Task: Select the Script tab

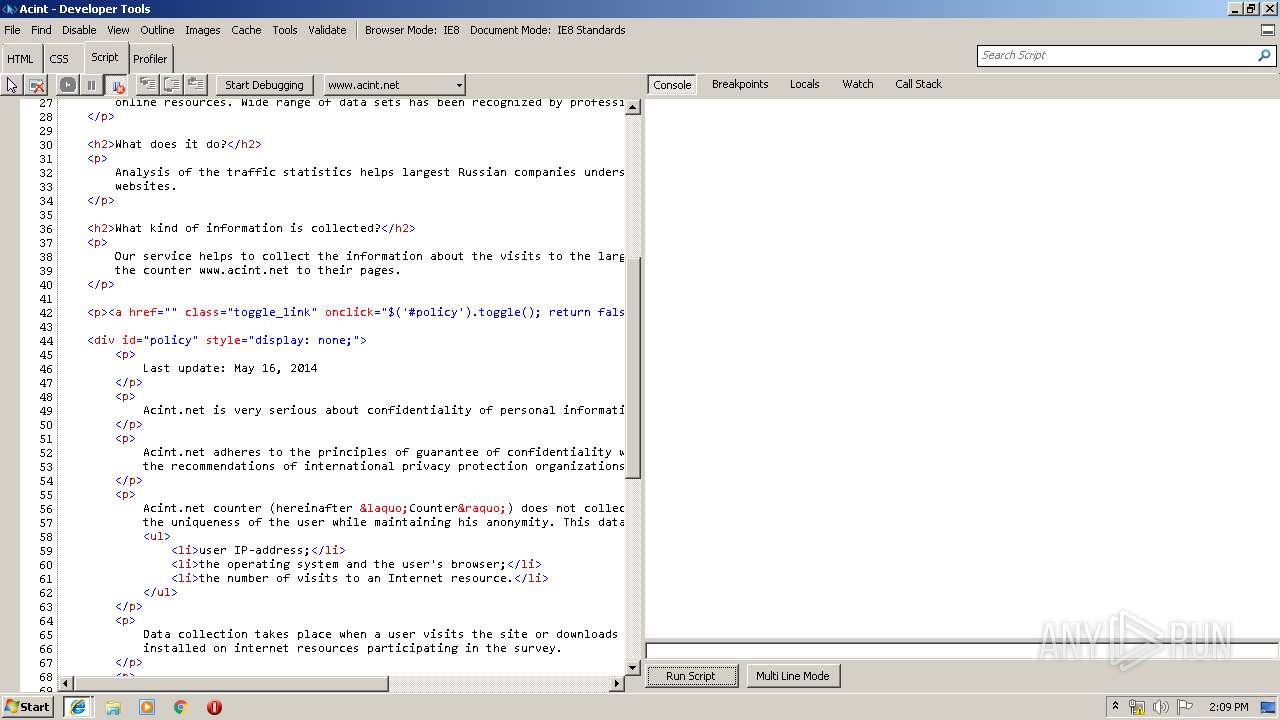Action: click(x=104, y=58)
